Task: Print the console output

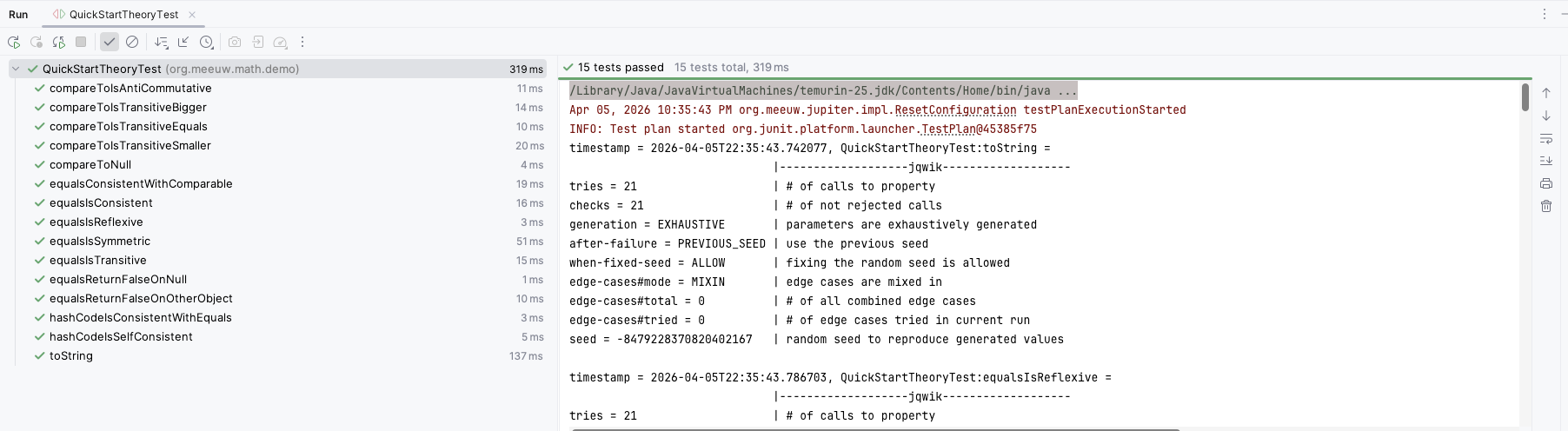Action: point(1546,183)
